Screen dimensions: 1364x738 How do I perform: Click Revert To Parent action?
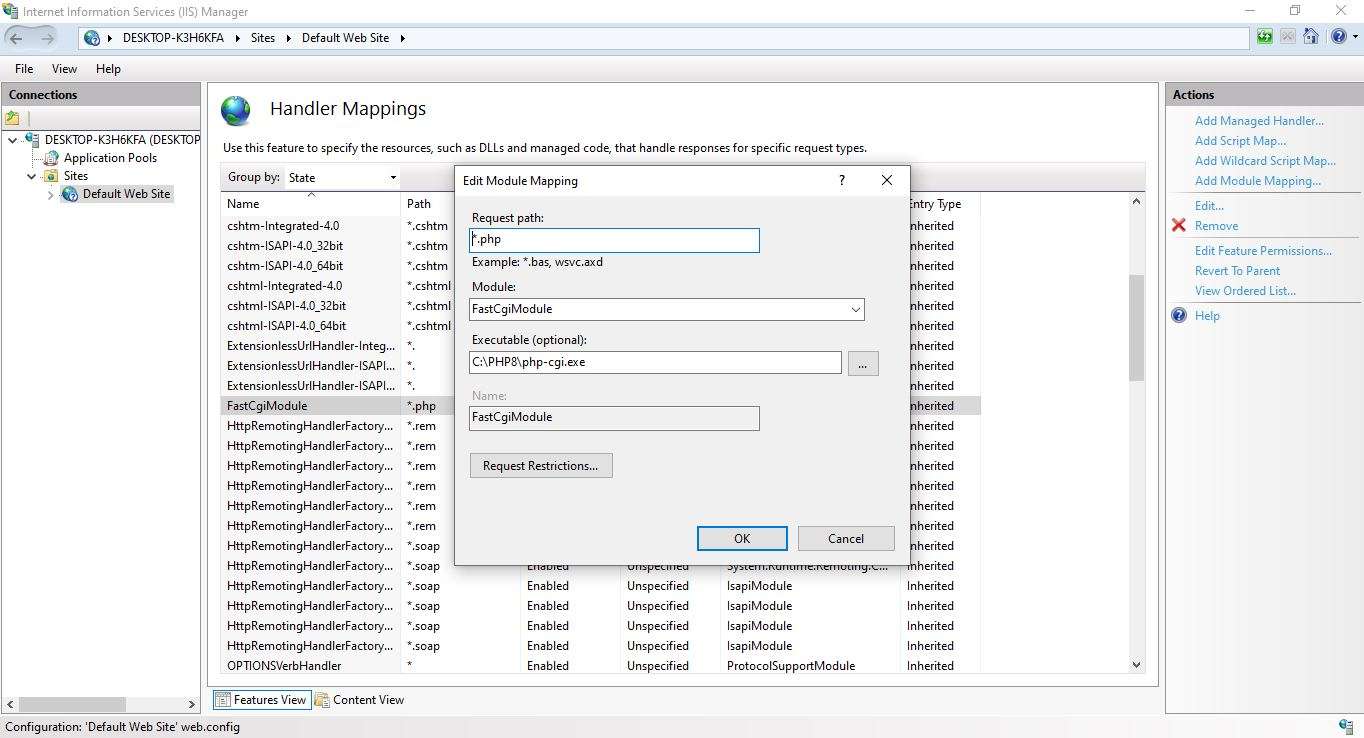pyautogui.click(x=1237, y=271)
